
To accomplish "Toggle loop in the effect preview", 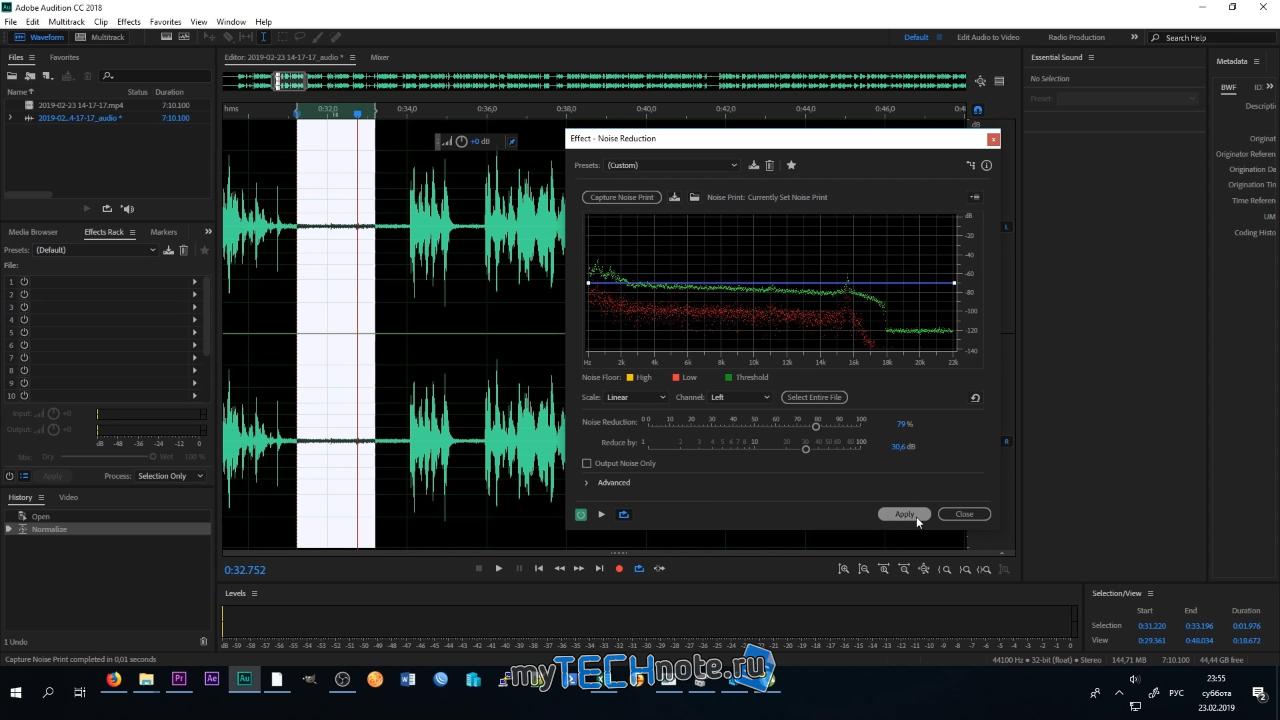I will click(624, 514).
